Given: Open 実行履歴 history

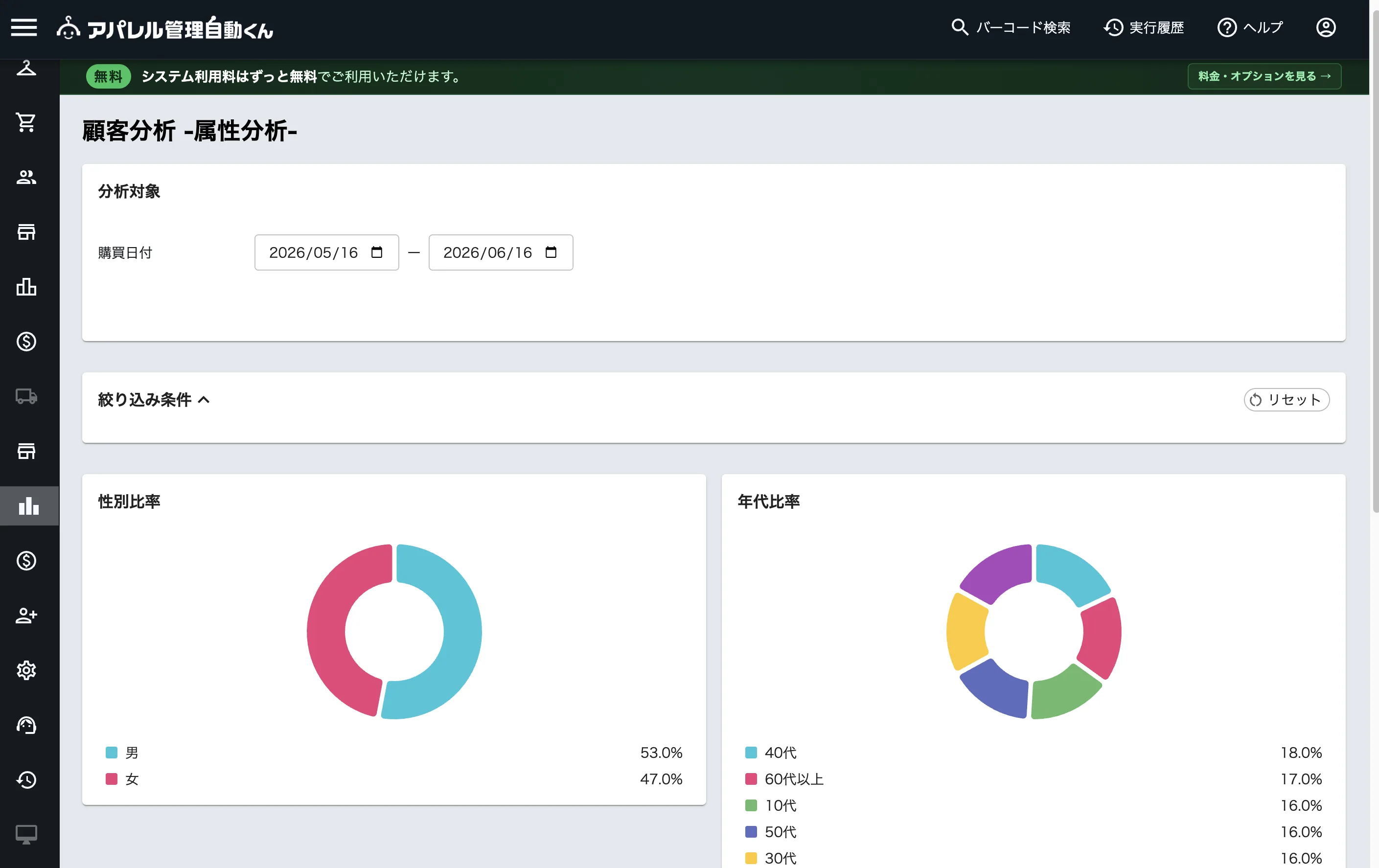Looking at the screenshot, I should [1144, 27].
